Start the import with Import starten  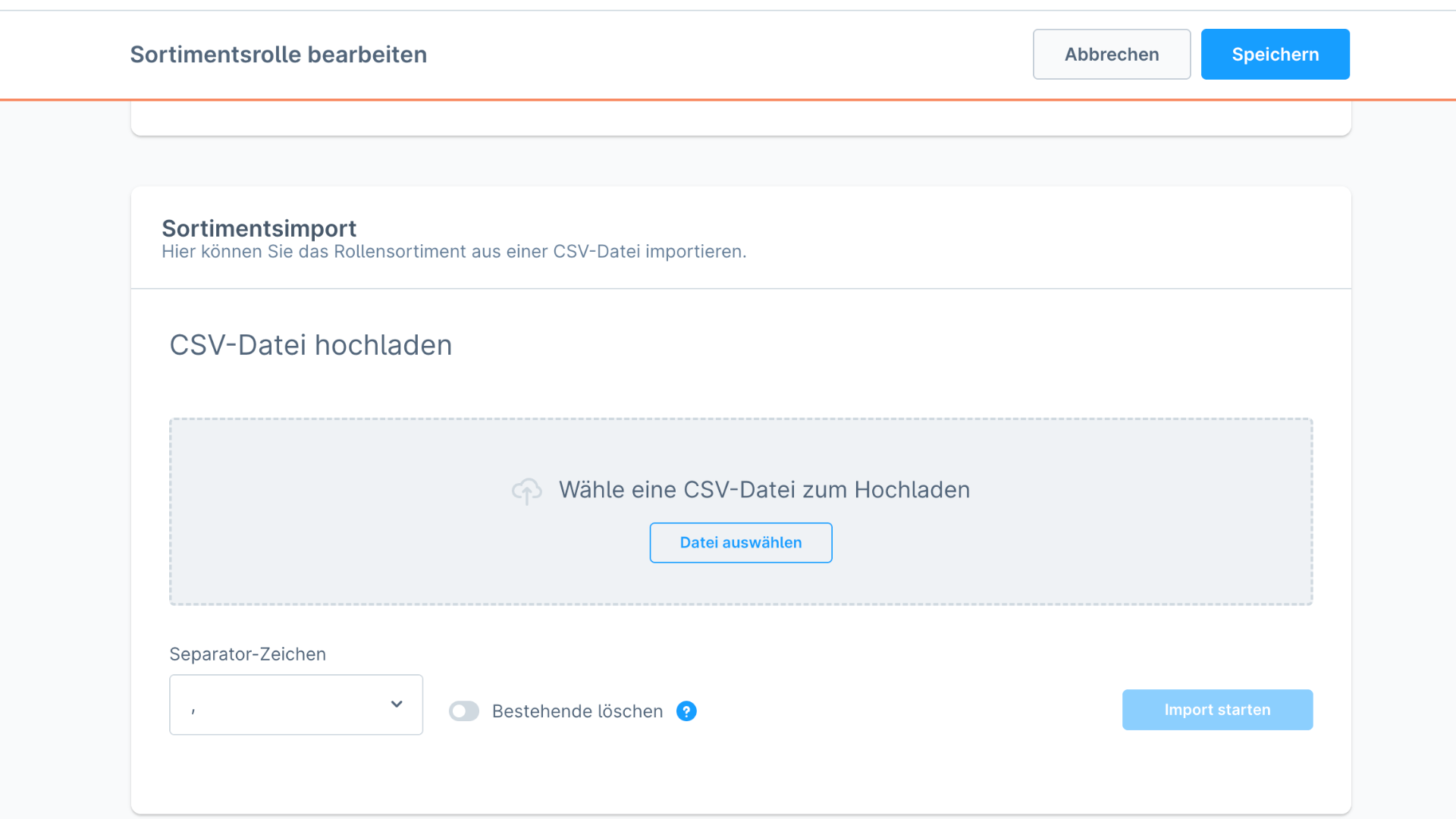[1217, 710]
